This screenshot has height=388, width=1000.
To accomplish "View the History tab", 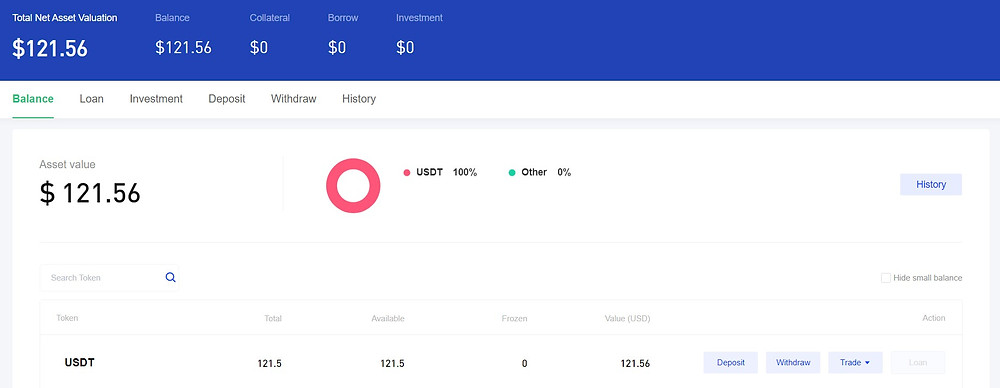I will [x=359, y=99].
